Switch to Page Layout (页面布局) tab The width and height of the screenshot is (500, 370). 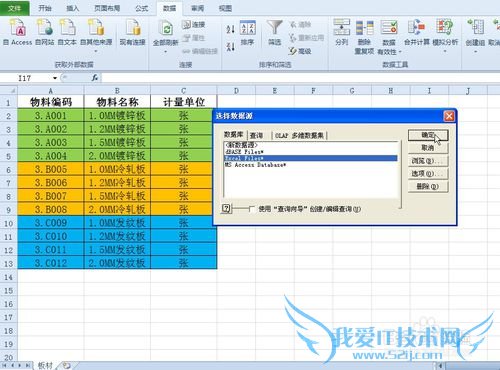[x=107, y=8]
